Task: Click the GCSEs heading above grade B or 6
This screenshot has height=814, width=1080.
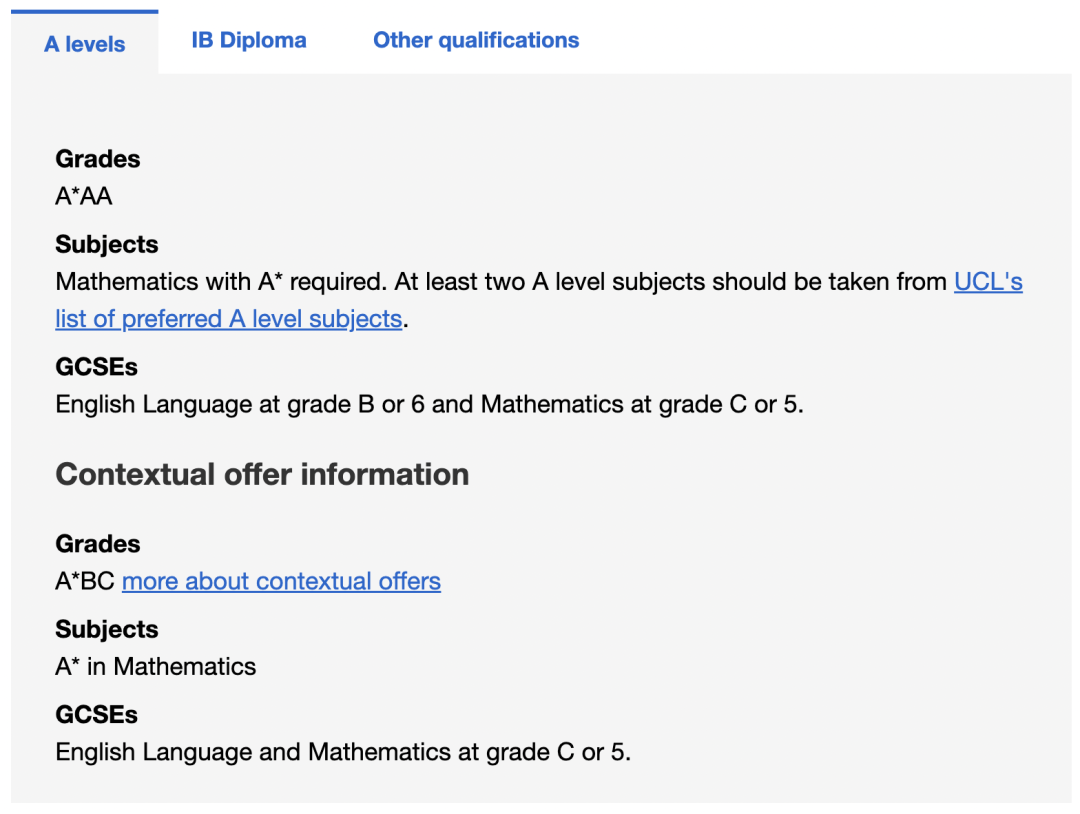Action: pos(96,367)
